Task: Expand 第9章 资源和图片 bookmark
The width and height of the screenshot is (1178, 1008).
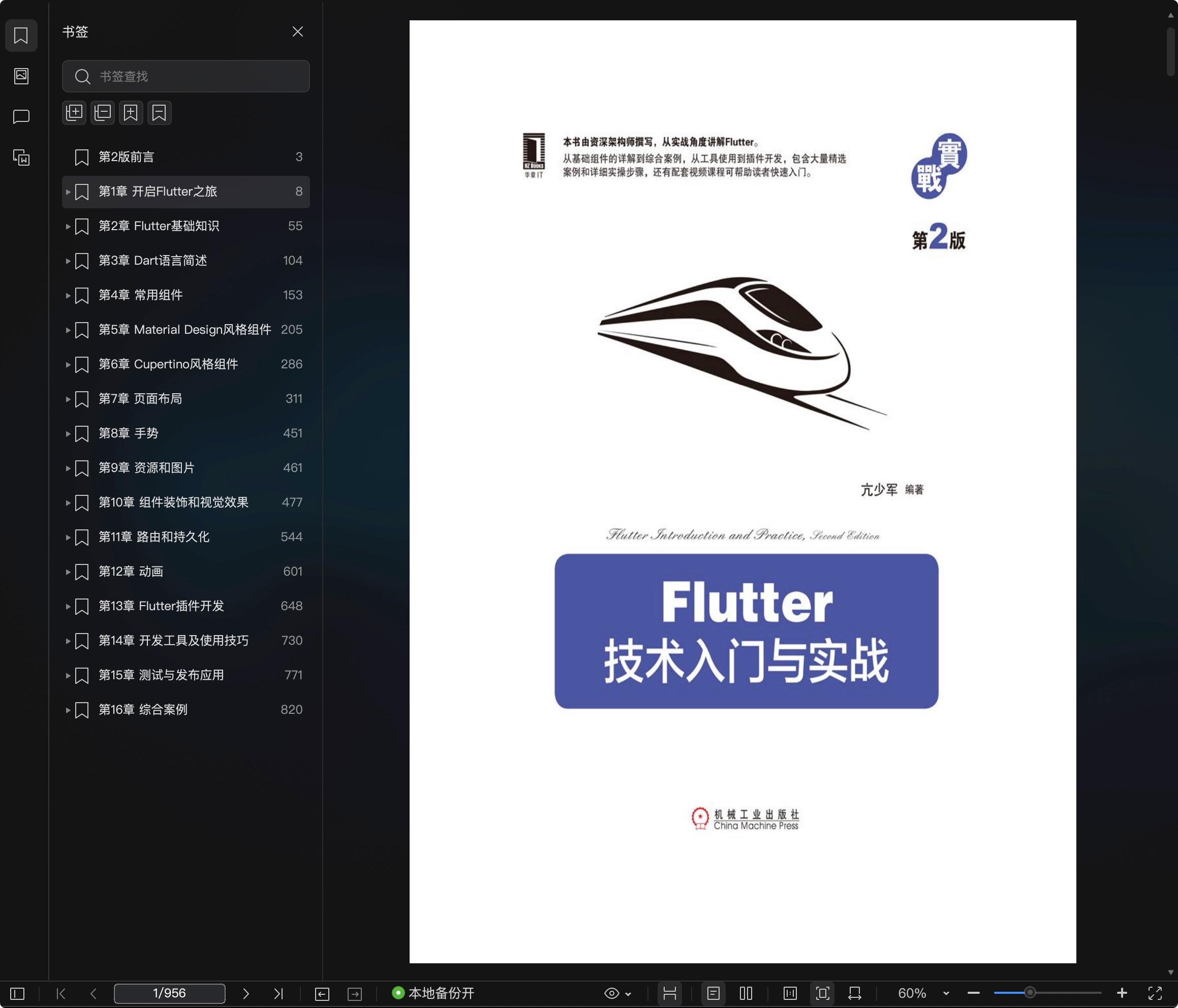Action: (x=68, y=468)
